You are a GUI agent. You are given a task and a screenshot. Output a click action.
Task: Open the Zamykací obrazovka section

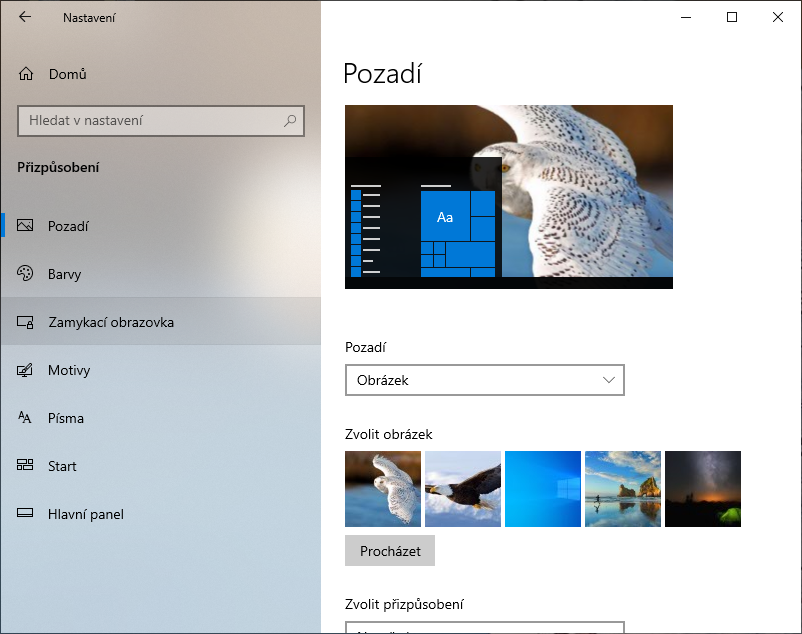coord(111,322)
